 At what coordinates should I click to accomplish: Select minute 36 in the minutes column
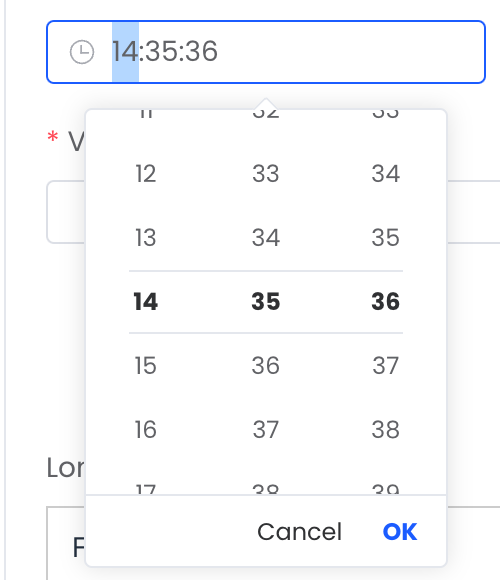[266, 365]
